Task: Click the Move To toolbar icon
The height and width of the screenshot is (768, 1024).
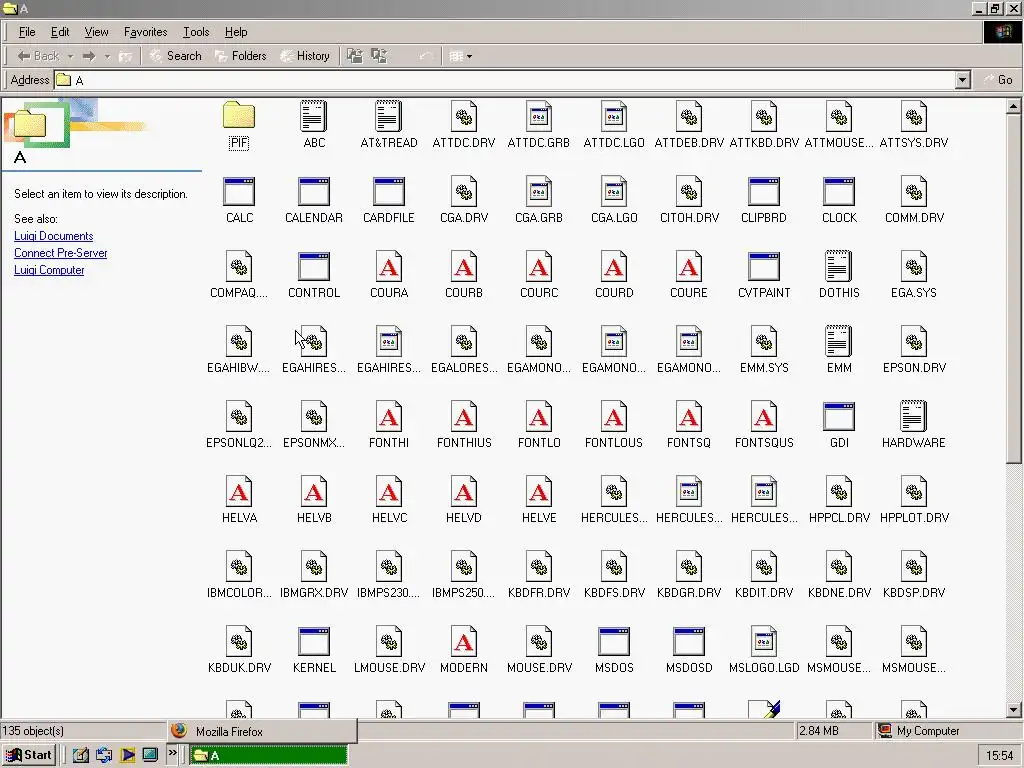Action: pyautogui.click(x=355, y=56)
